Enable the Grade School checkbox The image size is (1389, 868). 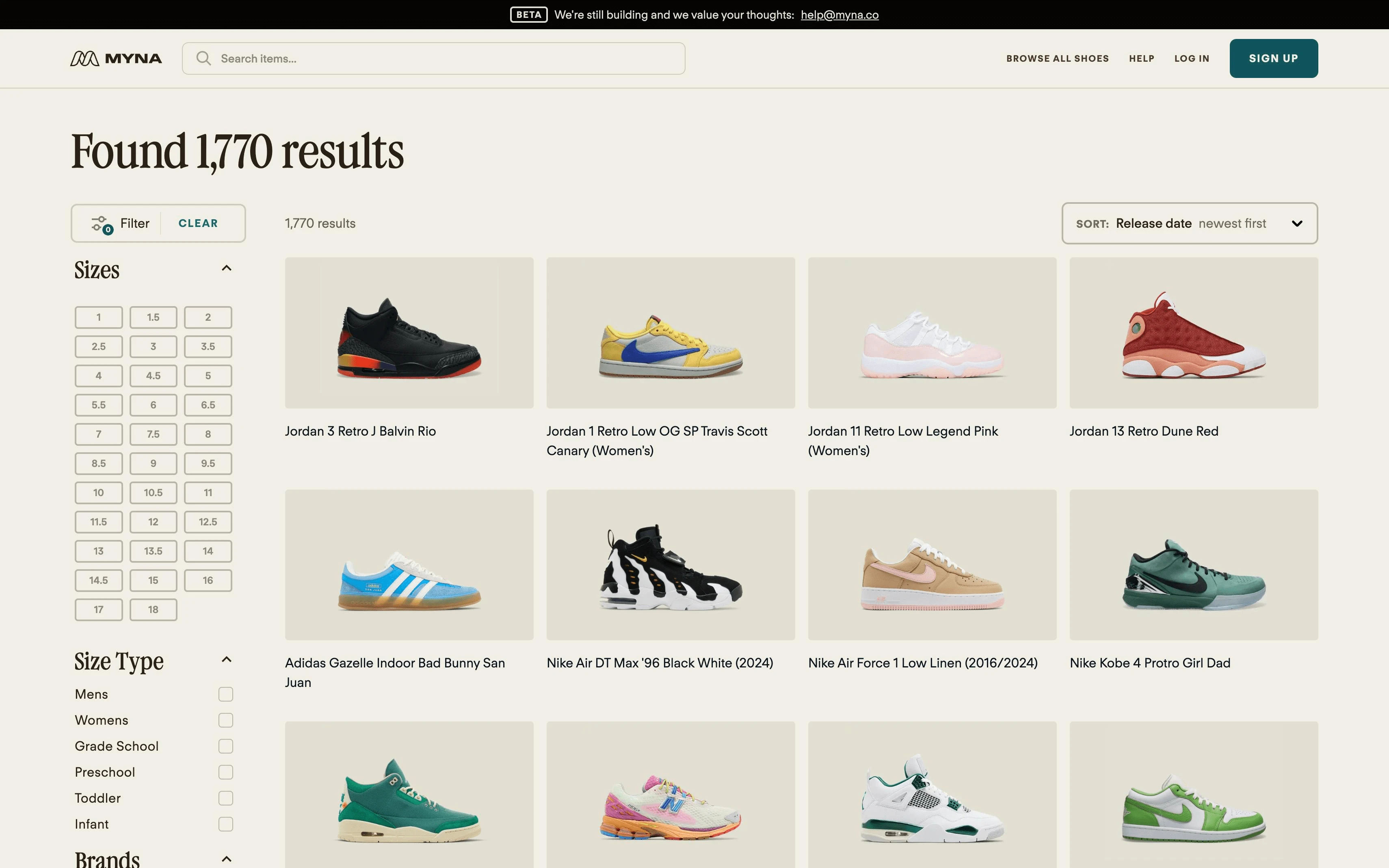226,746
